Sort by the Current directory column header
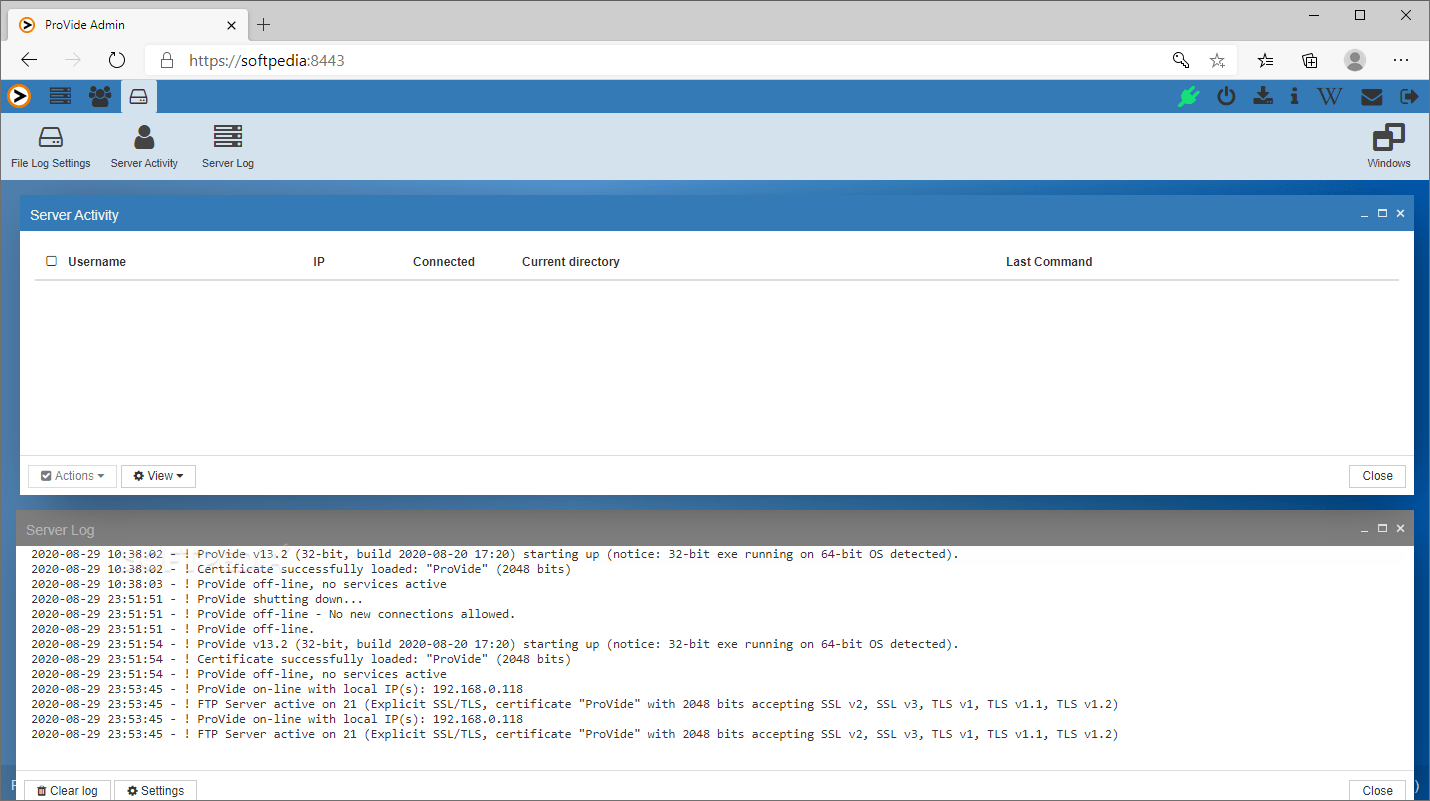The height and width of the screenshot is (801, 1430). coord(571,262)
